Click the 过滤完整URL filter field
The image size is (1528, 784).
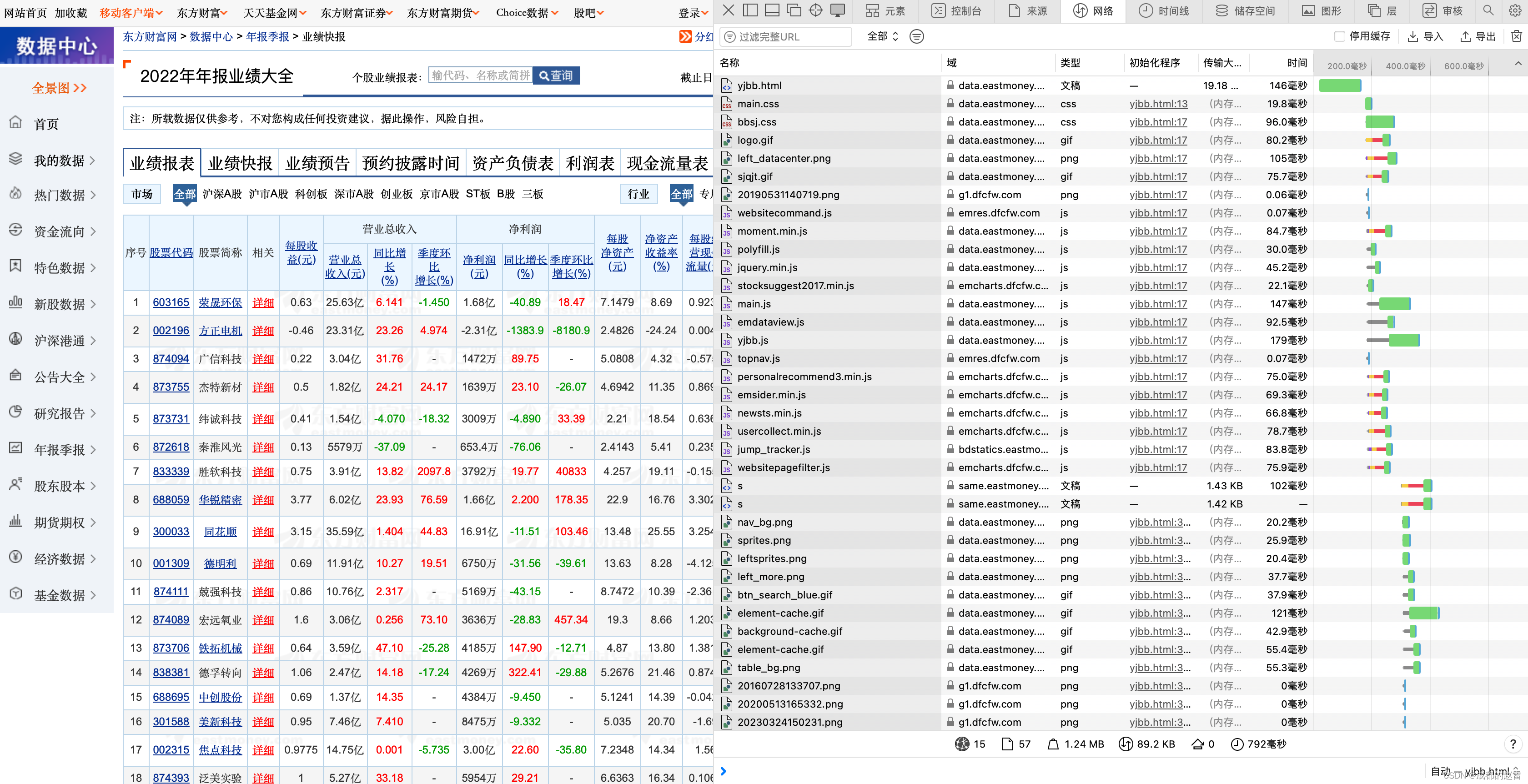(x=787, y=37)
